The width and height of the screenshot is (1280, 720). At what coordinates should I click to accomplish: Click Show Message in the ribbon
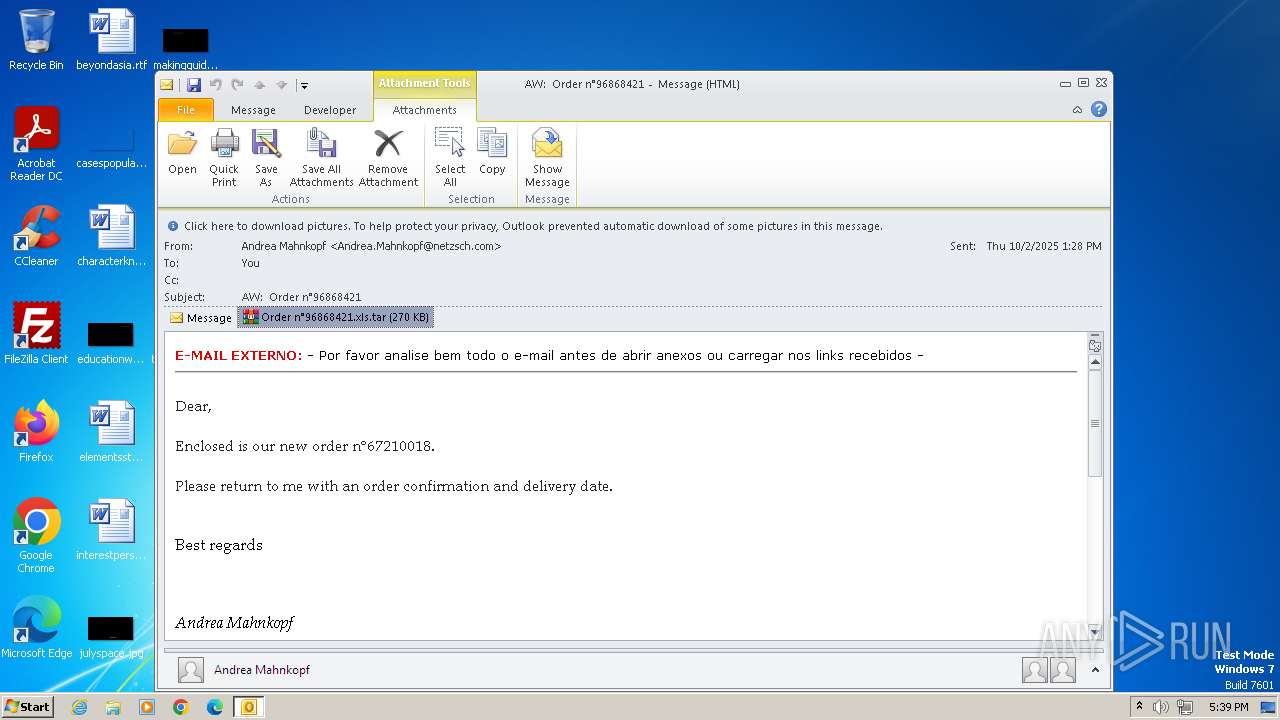click(x=547, y=158)
